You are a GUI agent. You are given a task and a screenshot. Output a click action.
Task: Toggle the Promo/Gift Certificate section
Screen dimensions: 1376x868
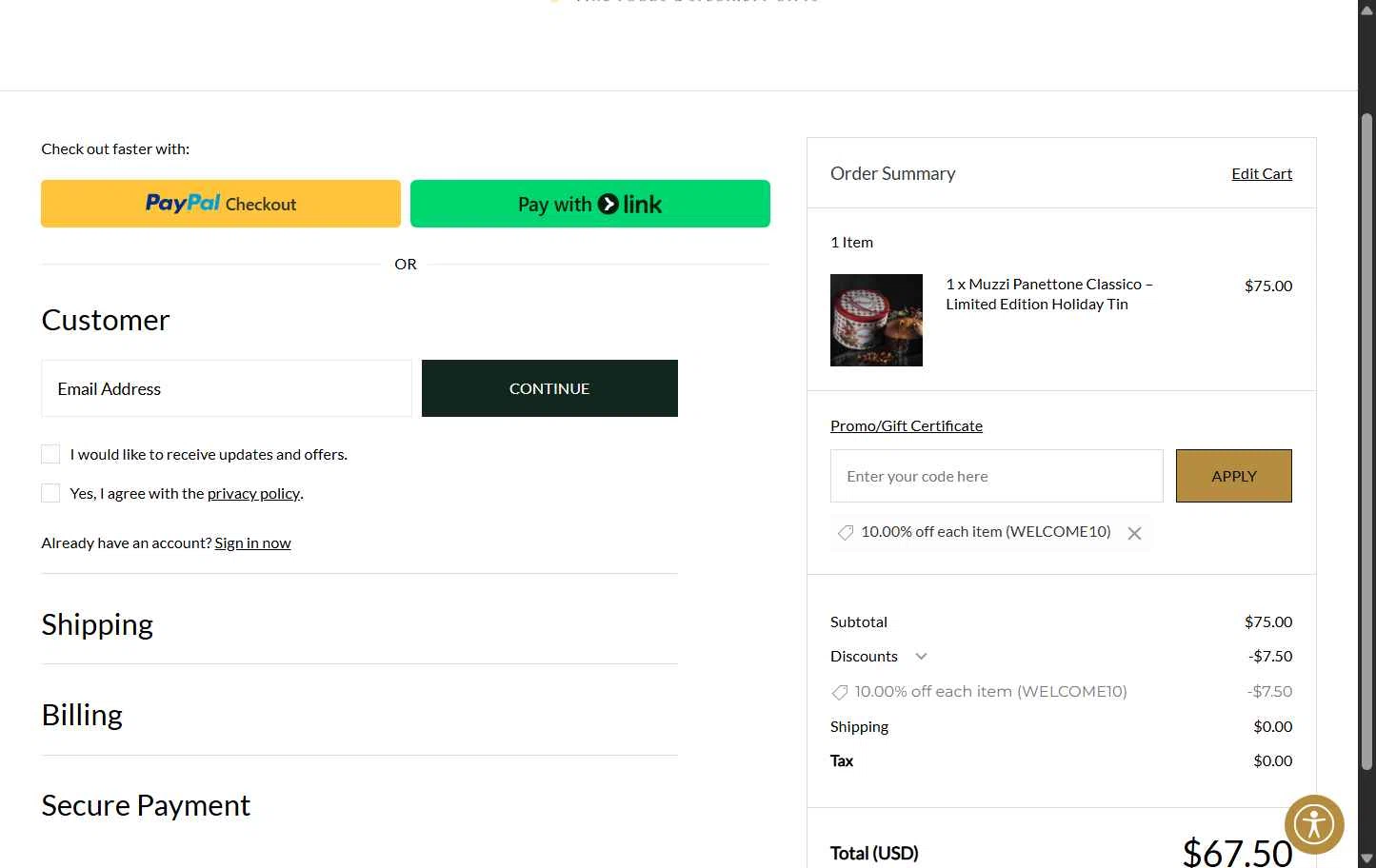click(907, 425)
